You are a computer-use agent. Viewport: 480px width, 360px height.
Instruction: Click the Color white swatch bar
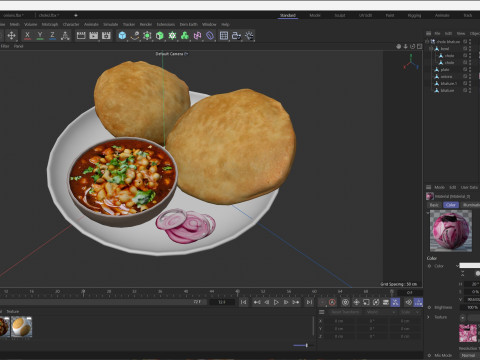pyautogui.click(x=470, y=266)
